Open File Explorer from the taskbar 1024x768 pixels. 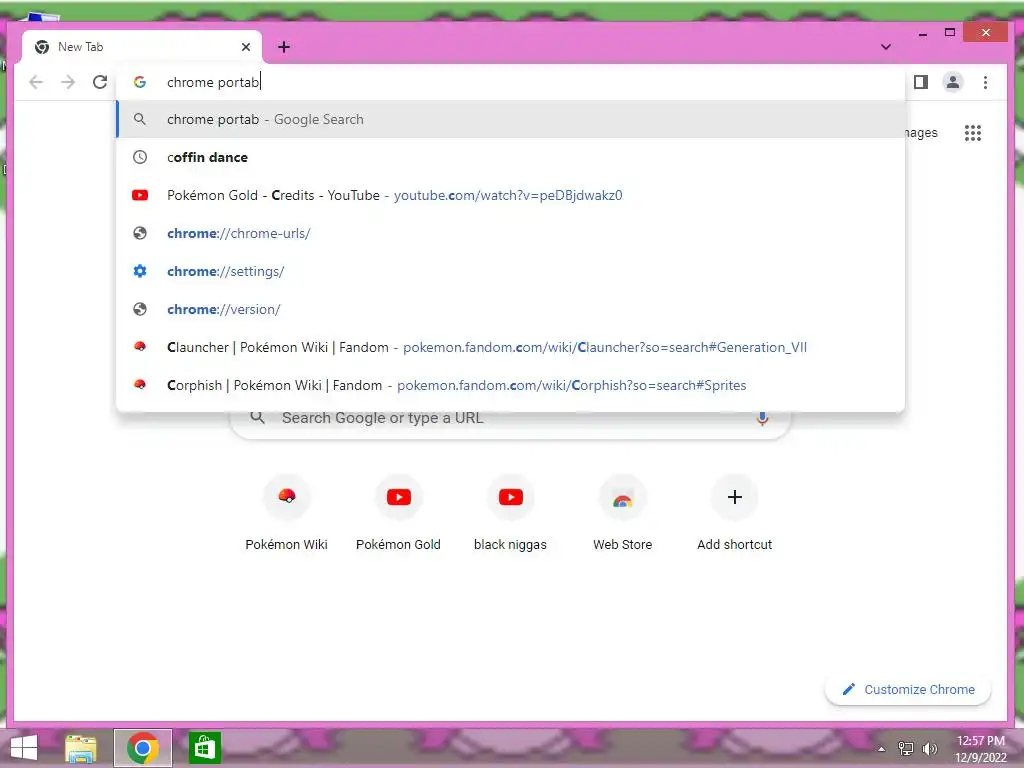tap(81, 748)
